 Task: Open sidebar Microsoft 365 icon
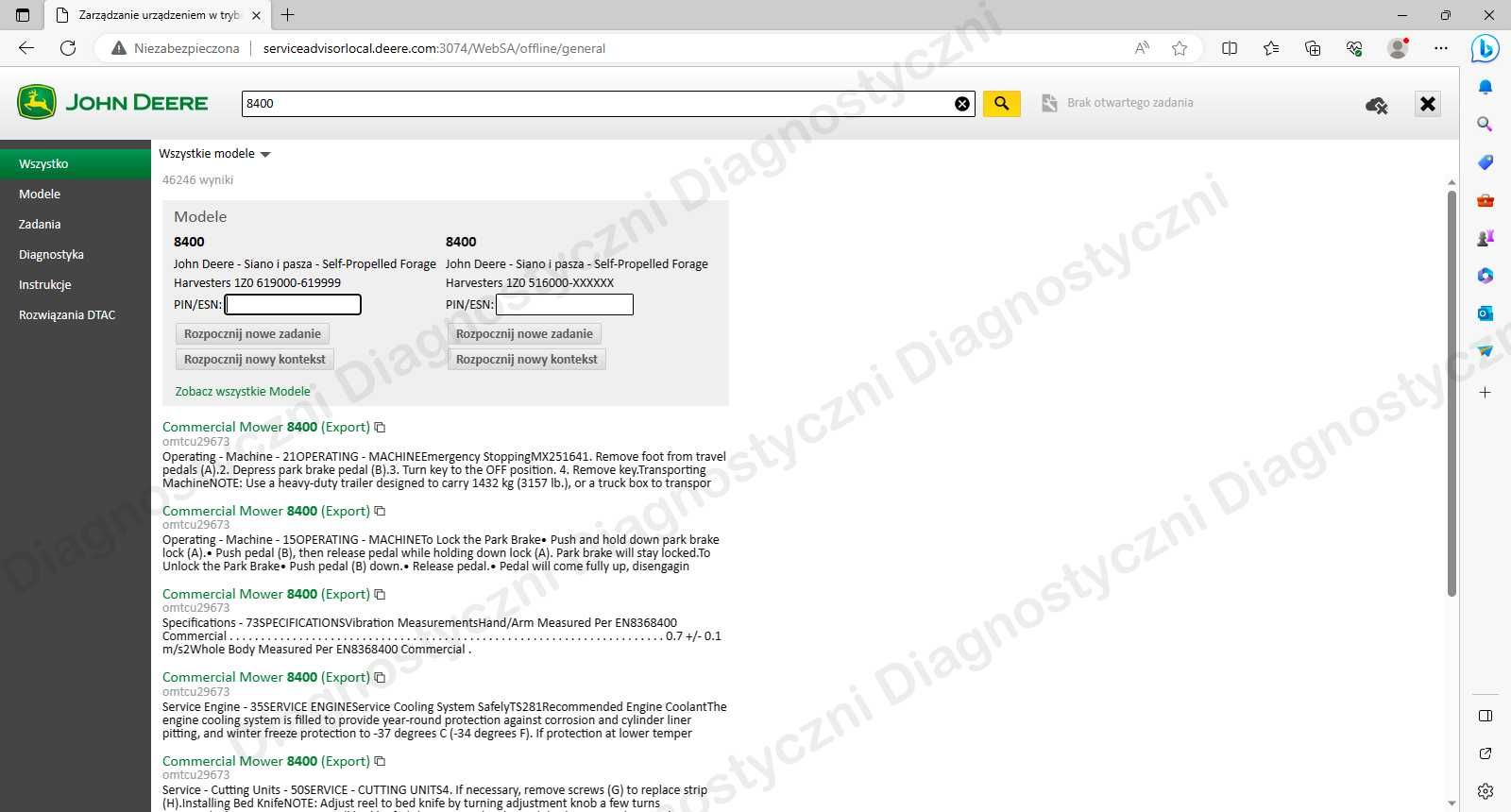tap(1486, 276)
